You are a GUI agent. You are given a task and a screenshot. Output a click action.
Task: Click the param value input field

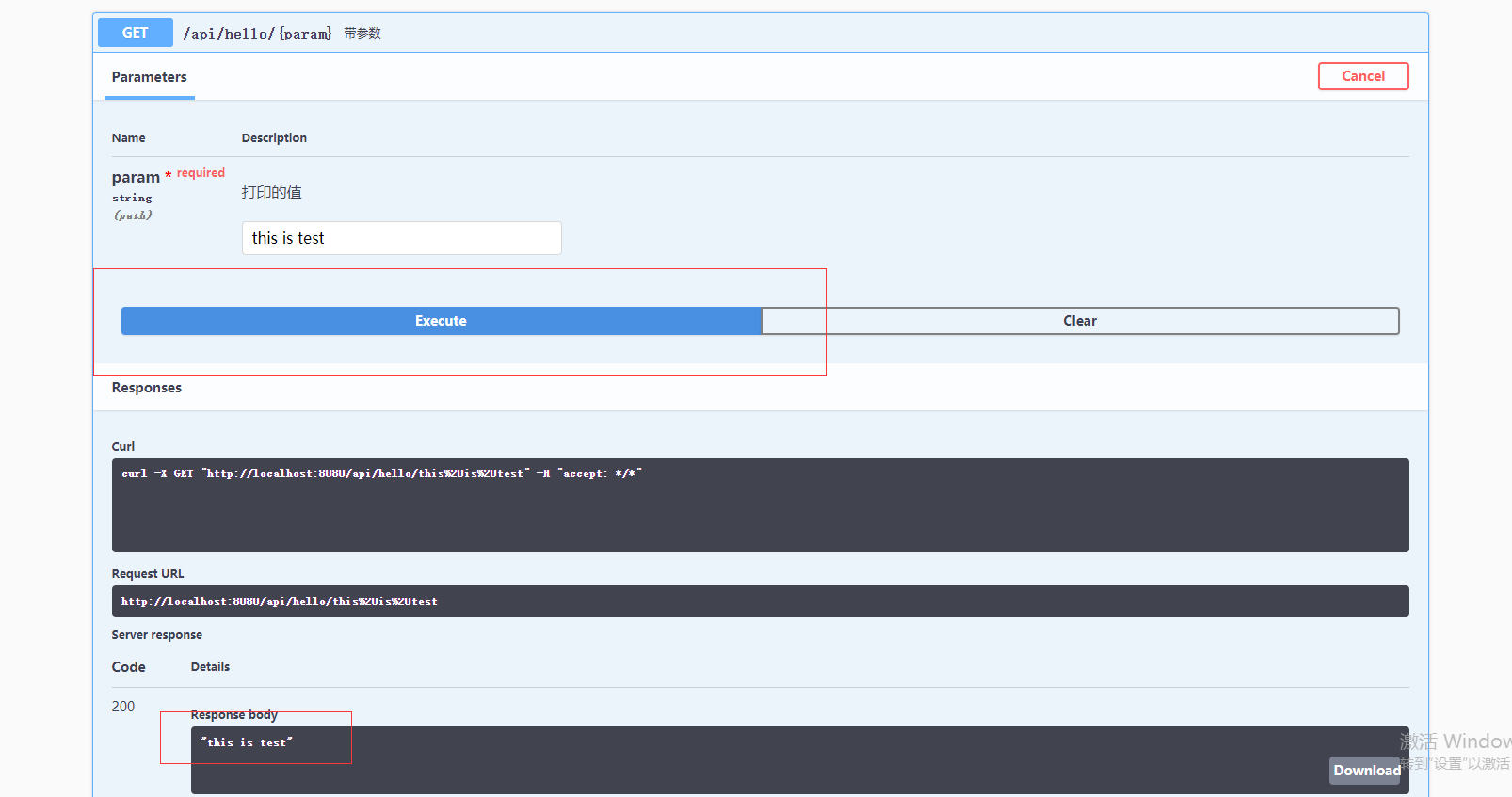coord(402,238)
